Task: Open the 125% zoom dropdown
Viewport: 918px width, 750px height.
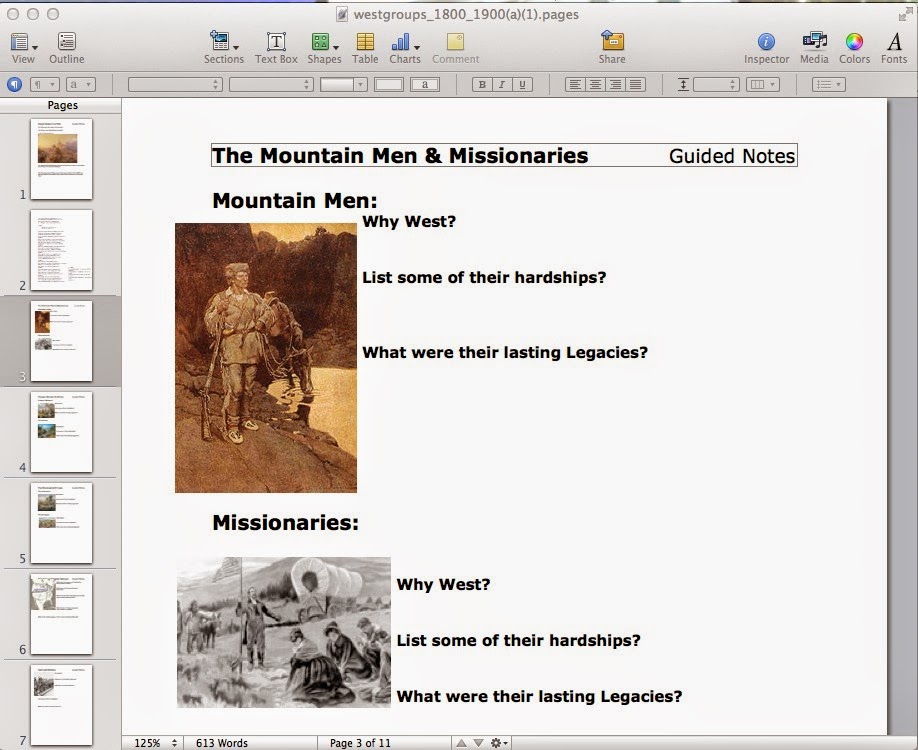Action: [154, 742]
